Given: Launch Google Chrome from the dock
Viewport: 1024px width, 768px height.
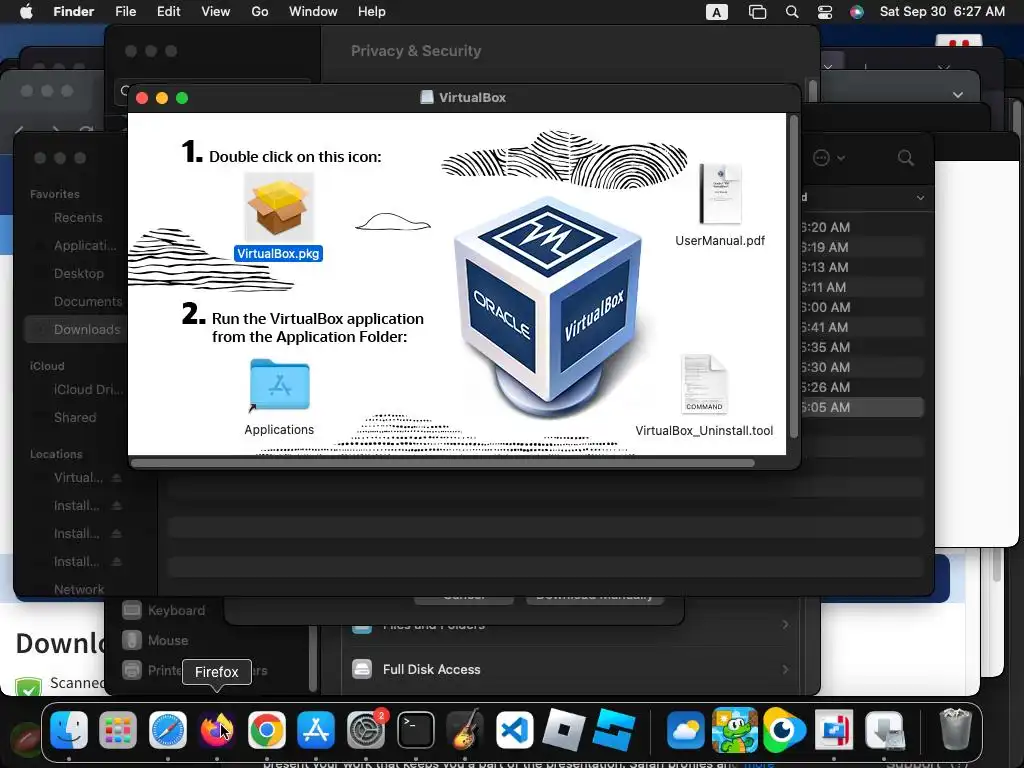Looking at the screenshot, I should coord(266,729).
